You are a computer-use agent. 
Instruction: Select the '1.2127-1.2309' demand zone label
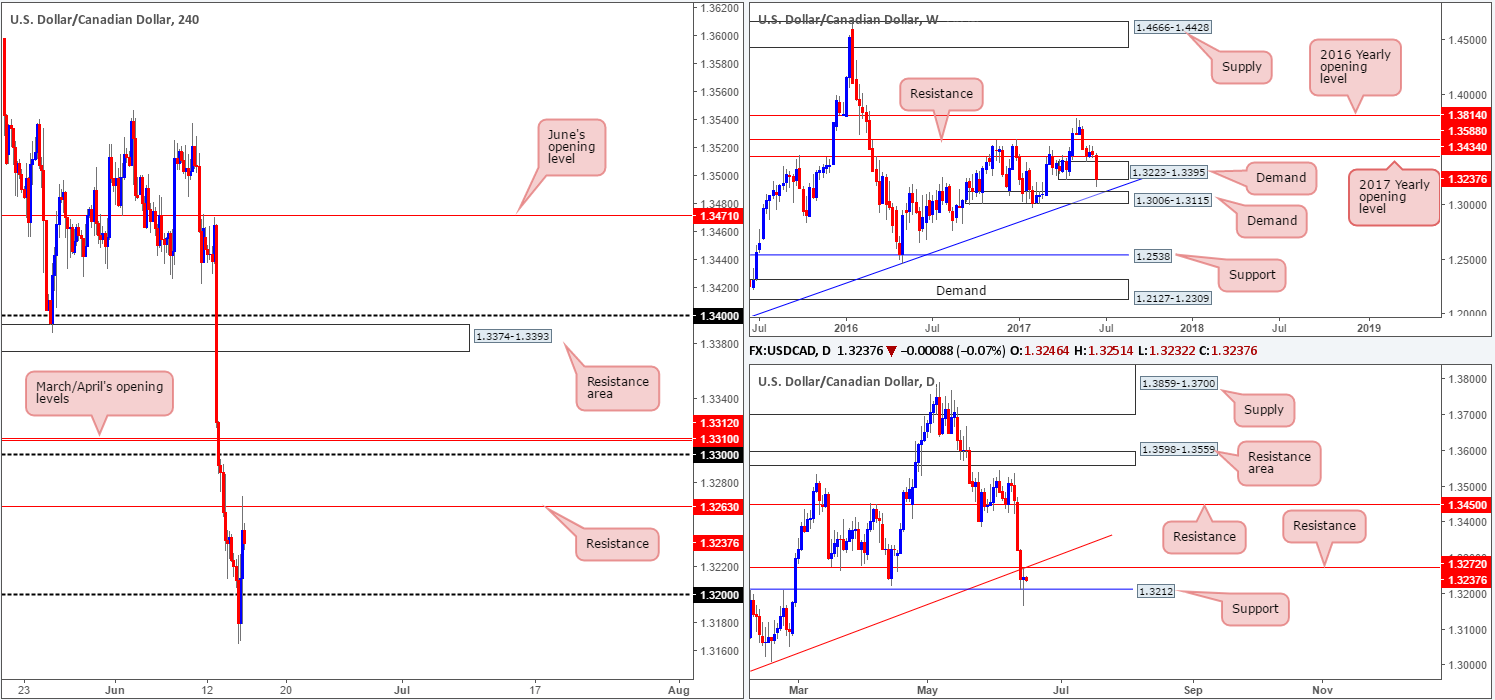coord(1171,298)
